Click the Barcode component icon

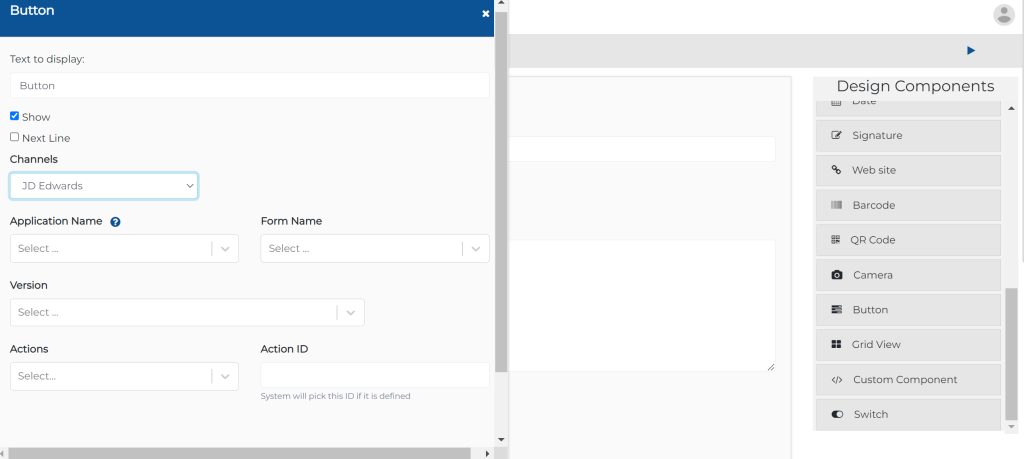836,205
